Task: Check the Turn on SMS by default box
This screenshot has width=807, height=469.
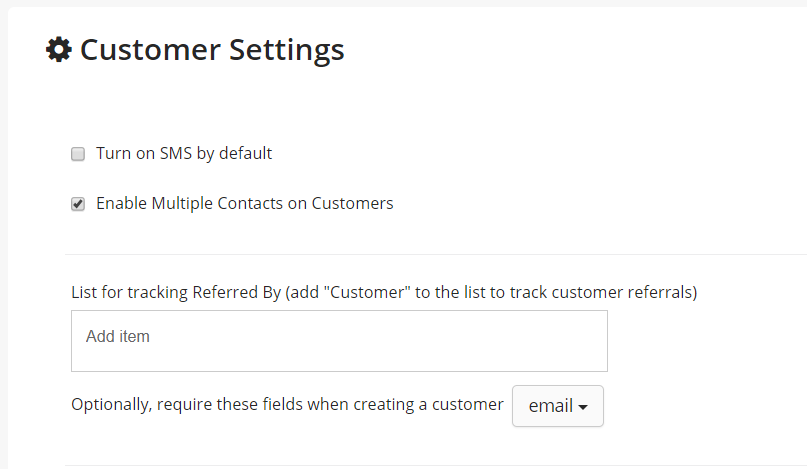Action: [78, 154]
